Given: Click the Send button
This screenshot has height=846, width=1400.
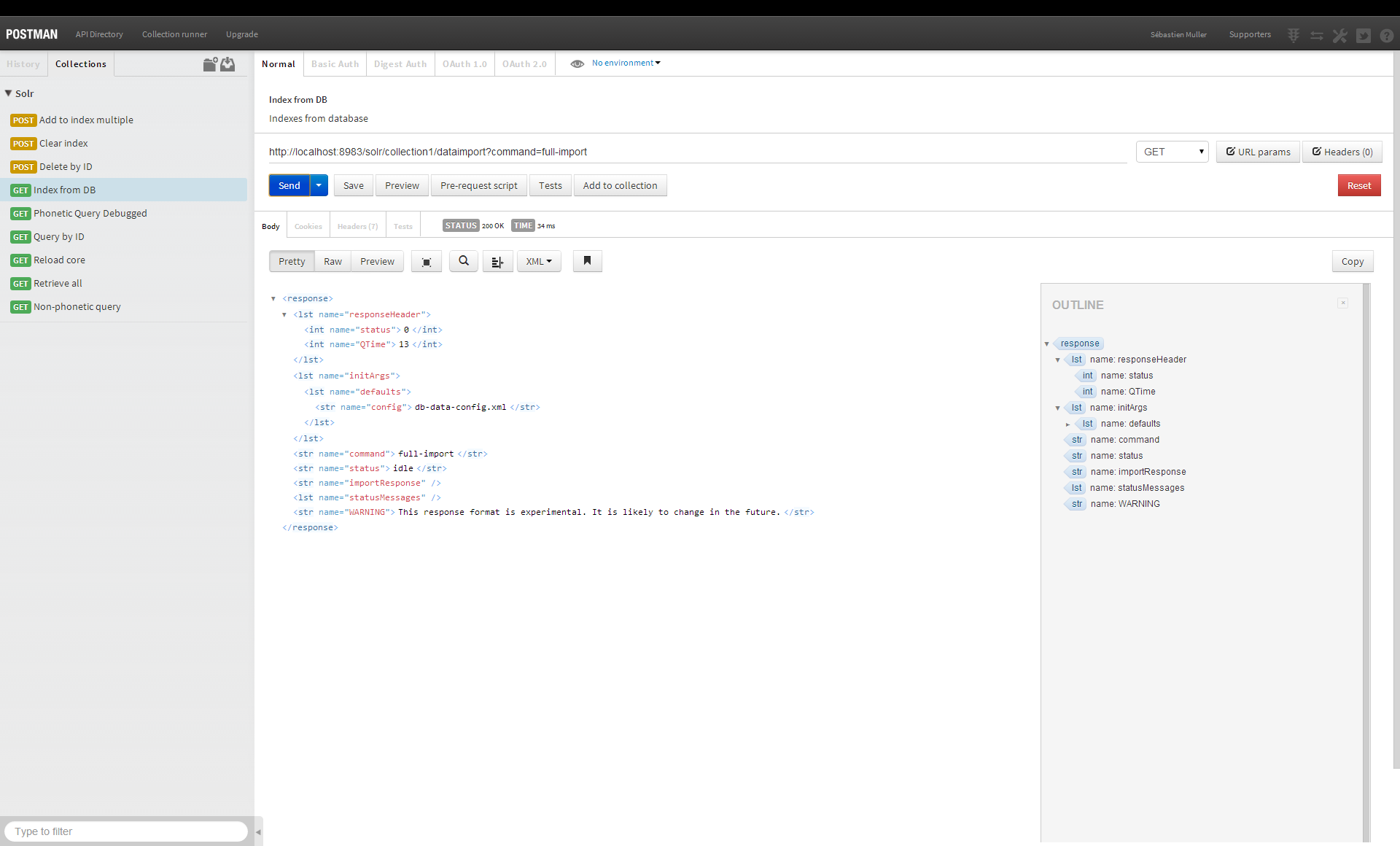Looking at the screenshot, I should pyautogui.click(x=289, y=185).
